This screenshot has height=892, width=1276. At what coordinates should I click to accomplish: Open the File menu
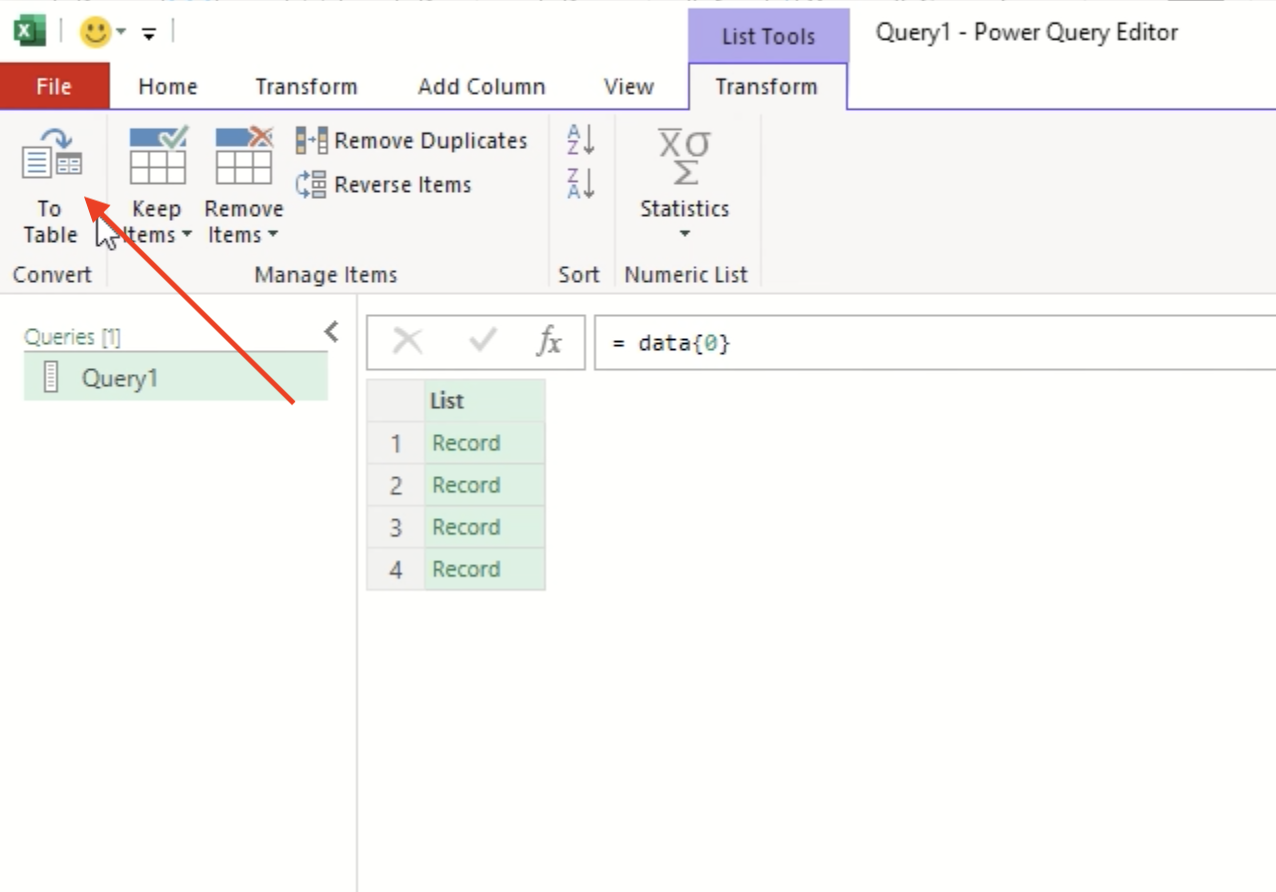click(54, 87)
